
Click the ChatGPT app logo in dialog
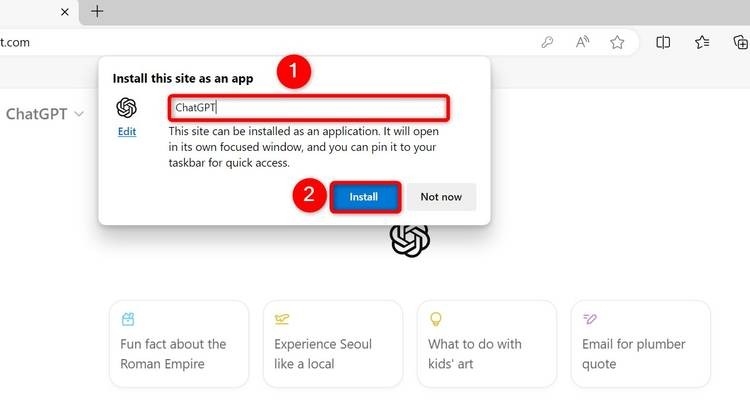[126, 108]
